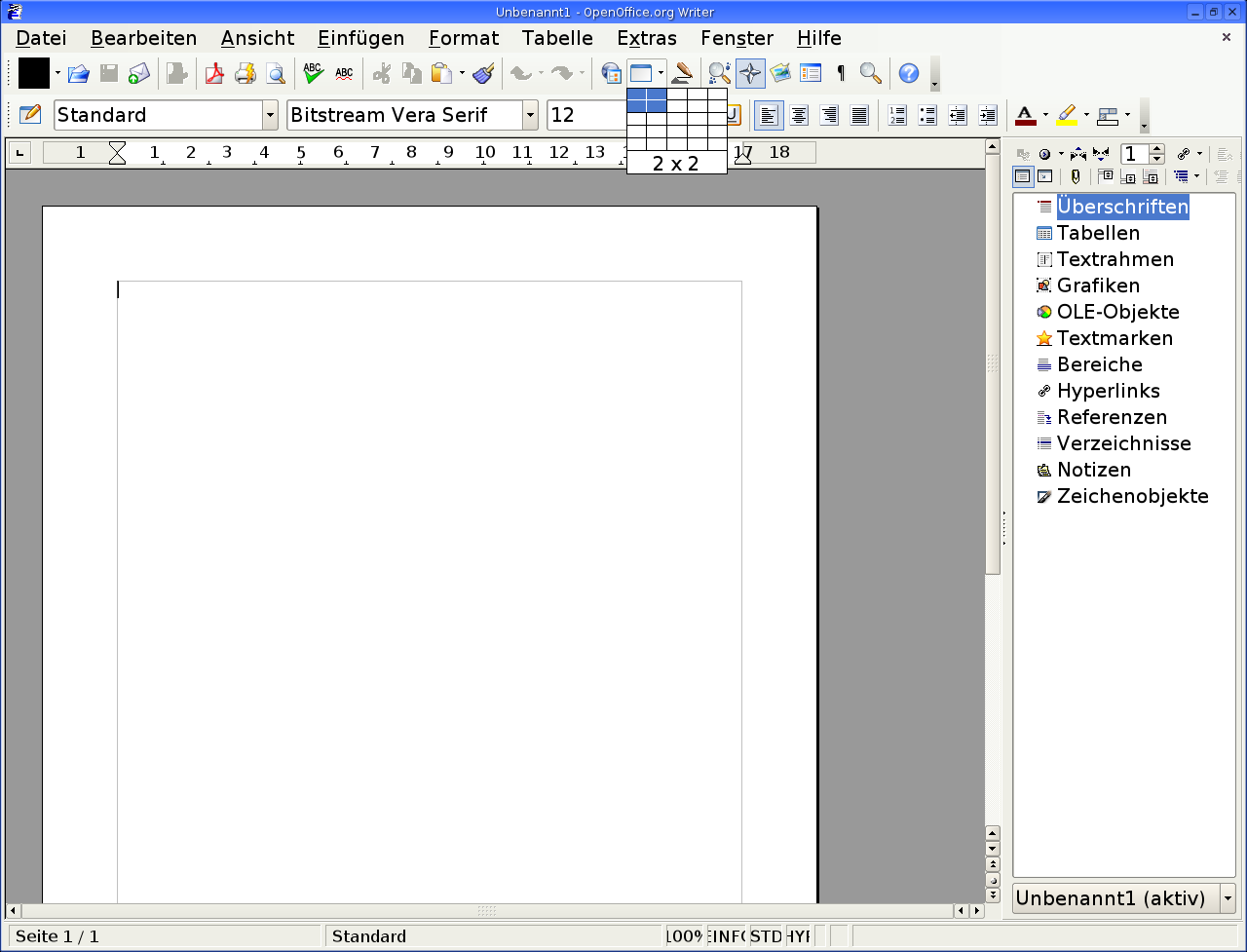Increase Navigator page number spinner

1156,149
